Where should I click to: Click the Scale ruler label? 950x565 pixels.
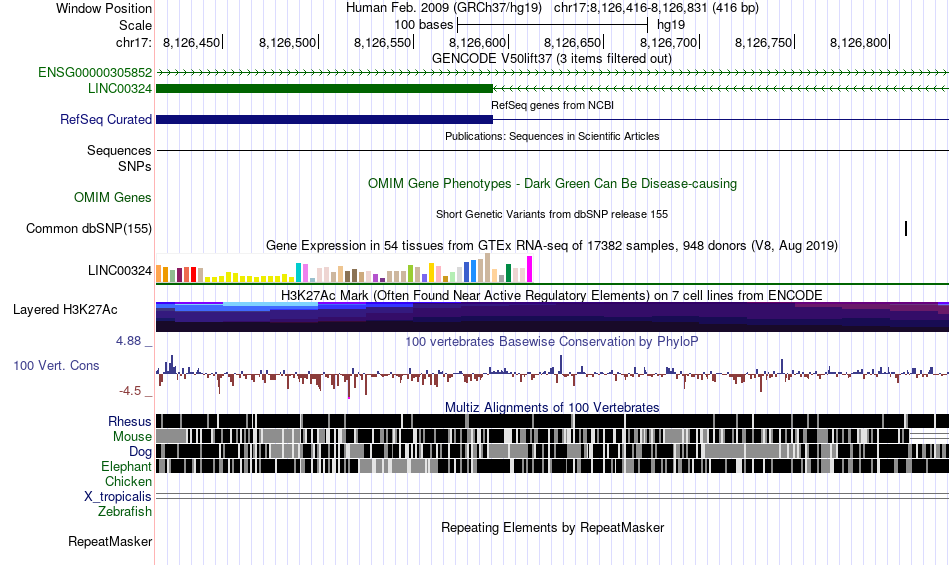136,25
